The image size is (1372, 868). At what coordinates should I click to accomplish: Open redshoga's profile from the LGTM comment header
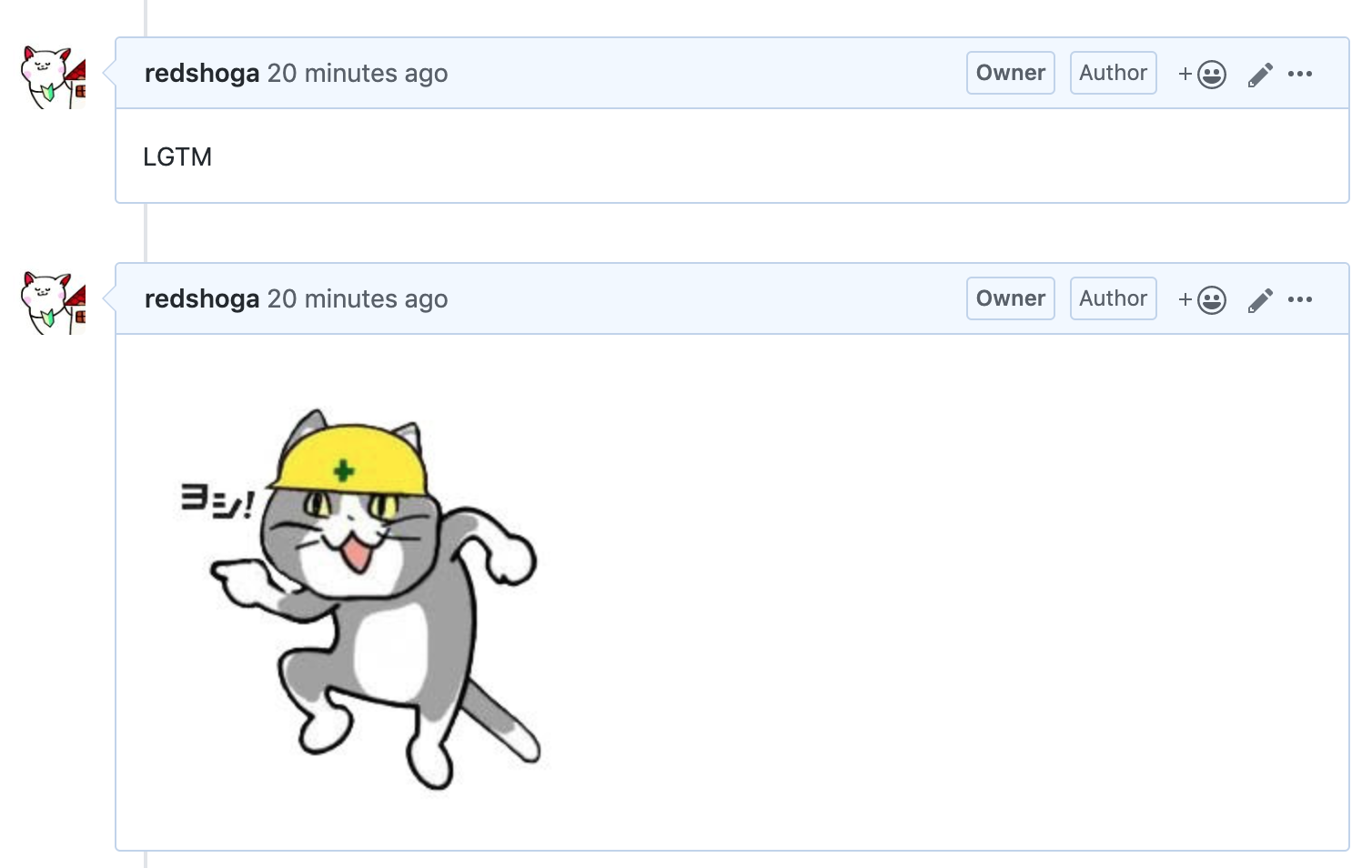pos(202,73)
